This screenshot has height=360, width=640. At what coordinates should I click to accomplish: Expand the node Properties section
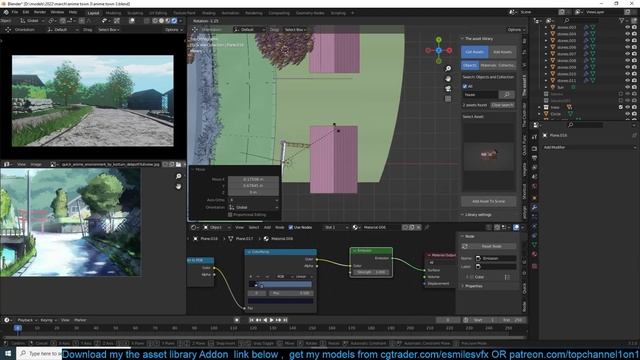click(473, 286)
